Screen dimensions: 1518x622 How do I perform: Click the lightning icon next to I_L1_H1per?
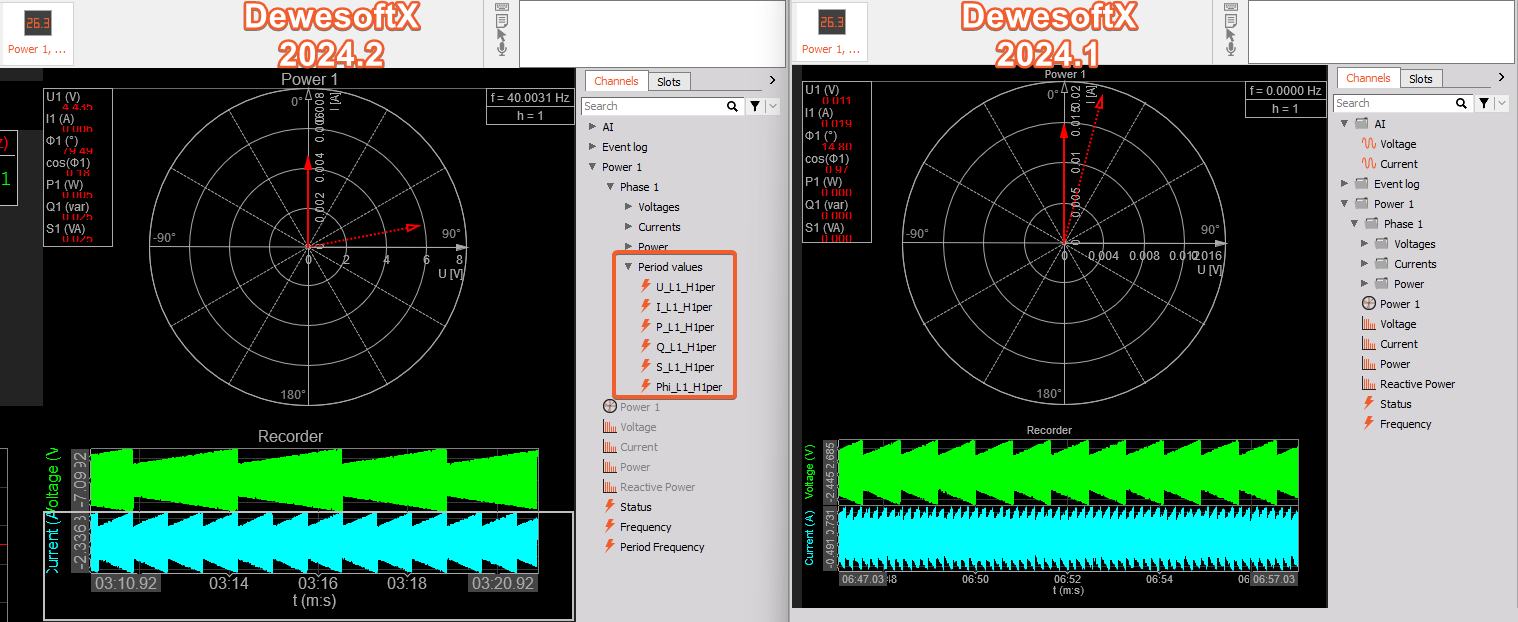point(646,306)
